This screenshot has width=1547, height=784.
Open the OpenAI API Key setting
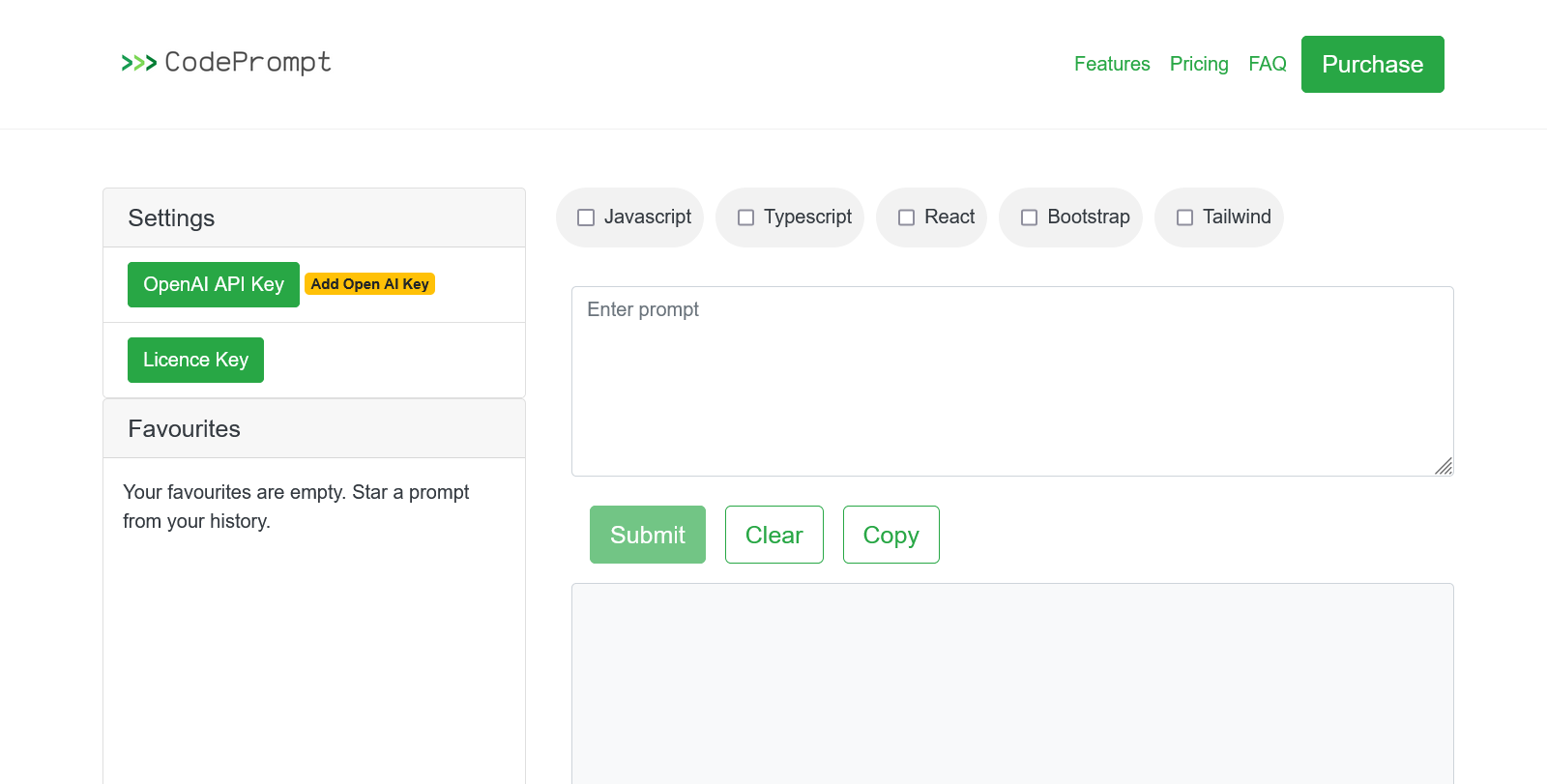click(x=214, y=284)
